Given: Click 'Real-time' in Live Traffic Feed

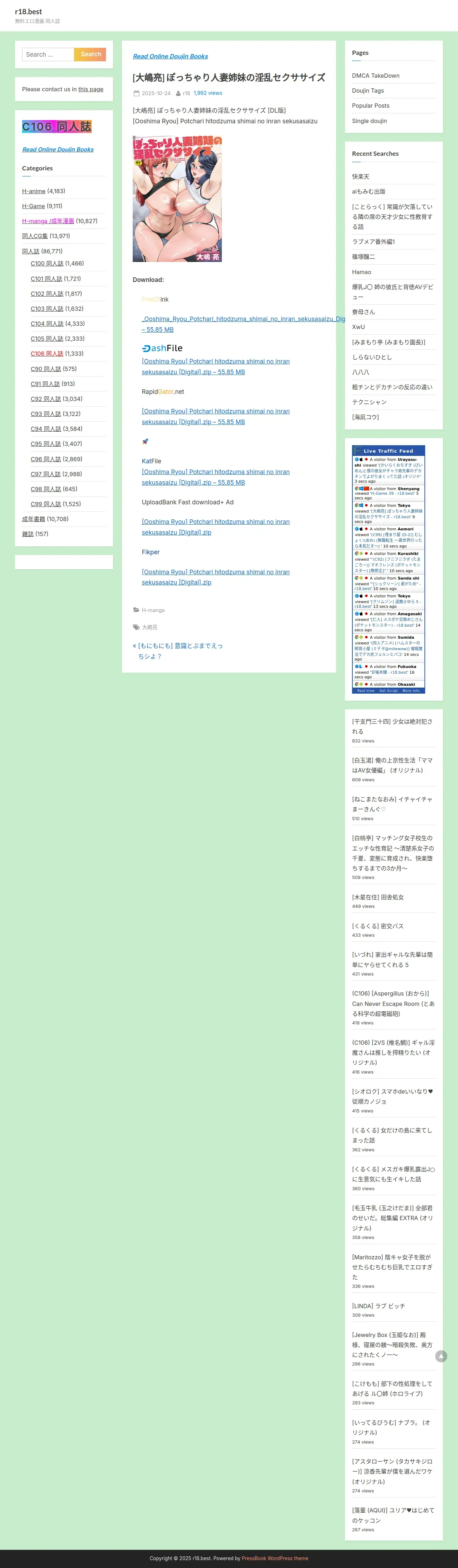Looking at the screenshot, I should click(366, 691).
